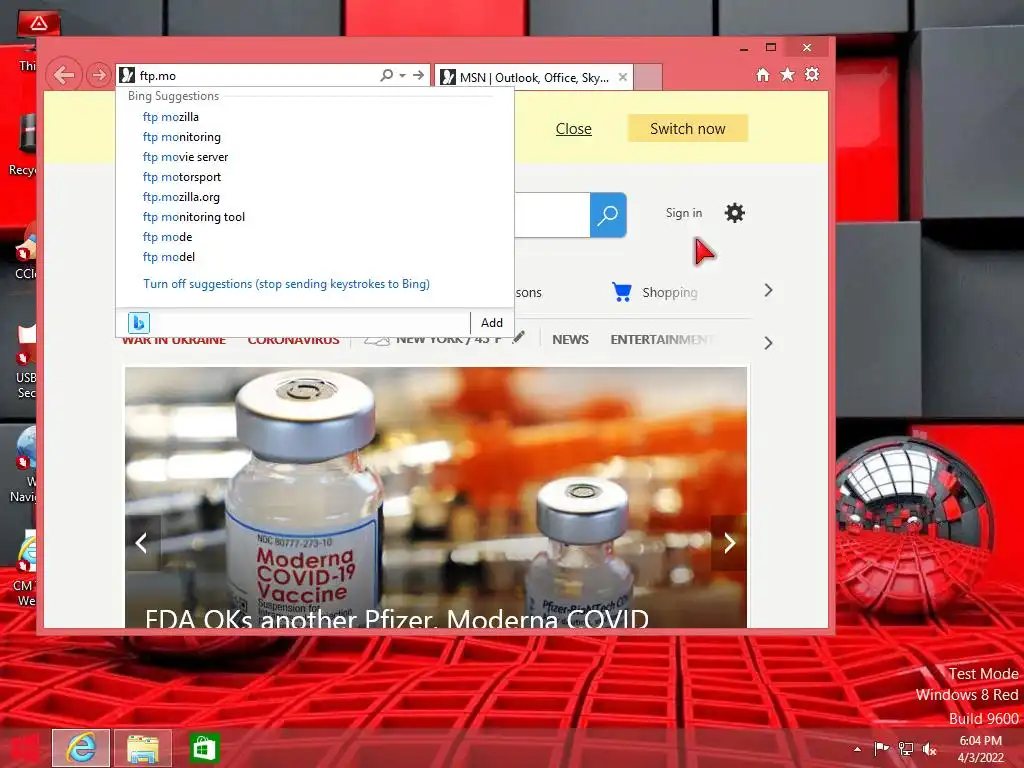Select the 'ftp mozilla' suggestion

click(170, 117)
